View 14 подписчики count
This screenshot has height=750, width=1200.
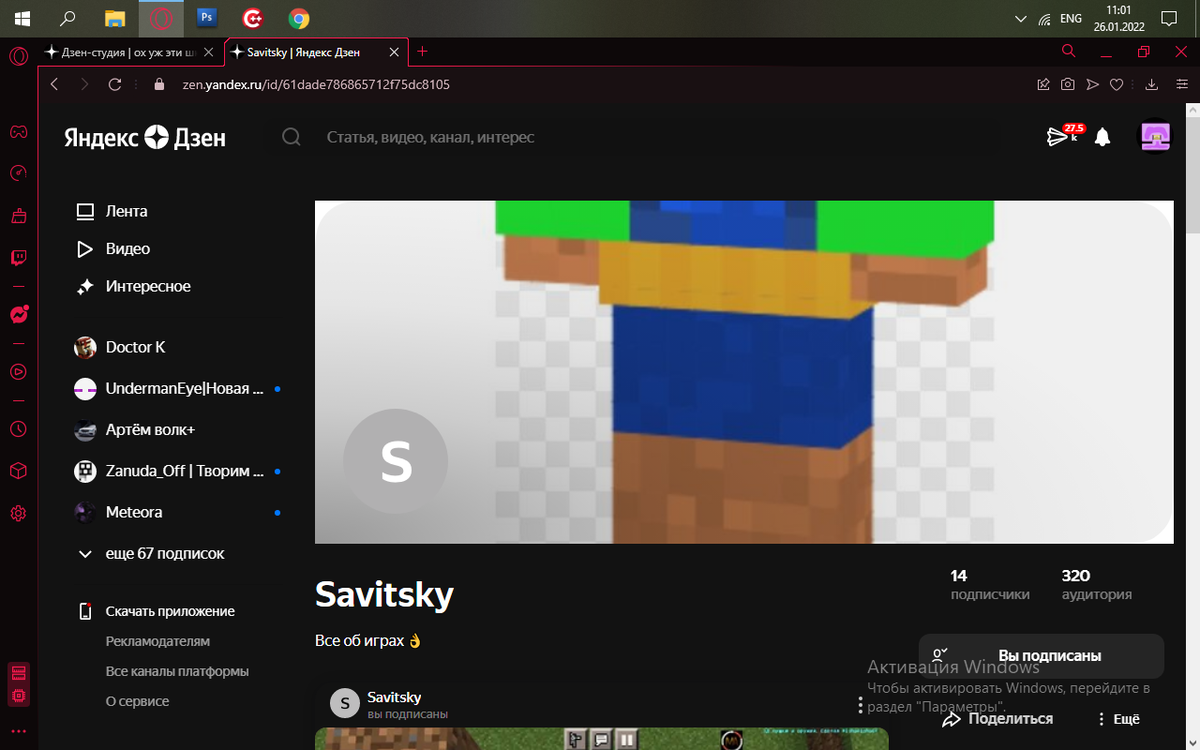point(989,585)
